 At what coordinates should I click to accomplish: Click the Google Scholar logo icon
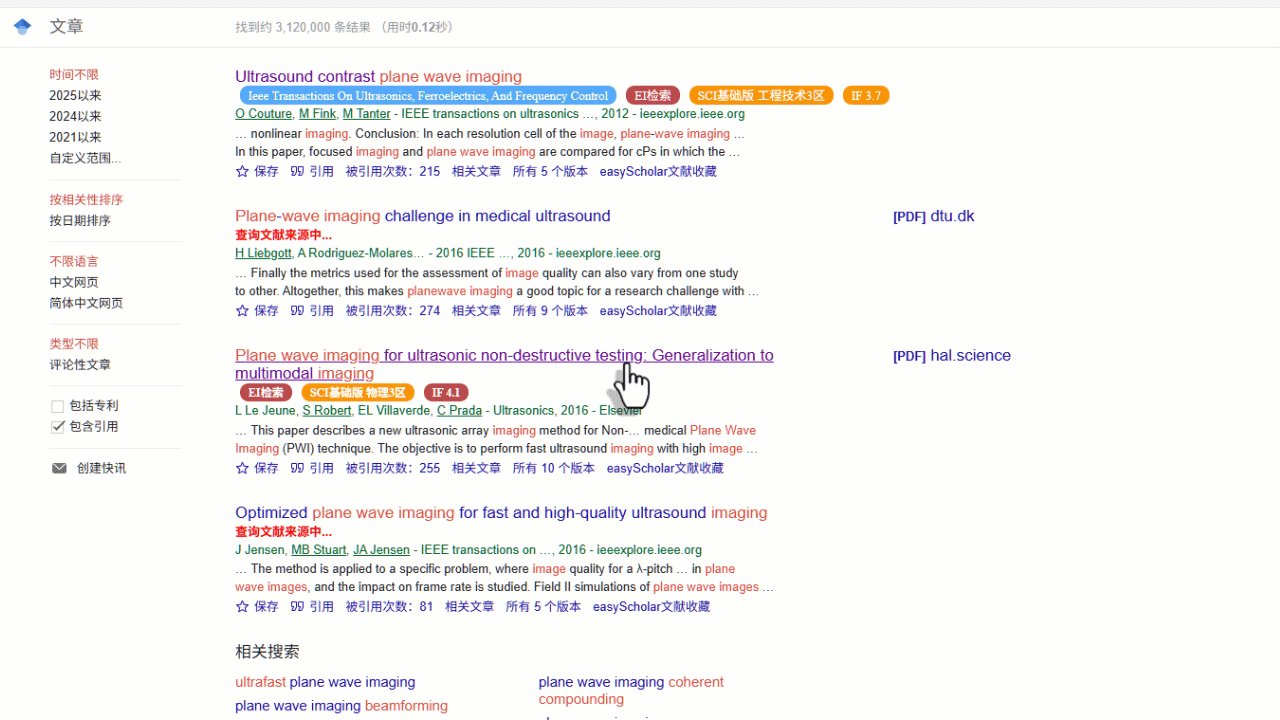[22, 26]
